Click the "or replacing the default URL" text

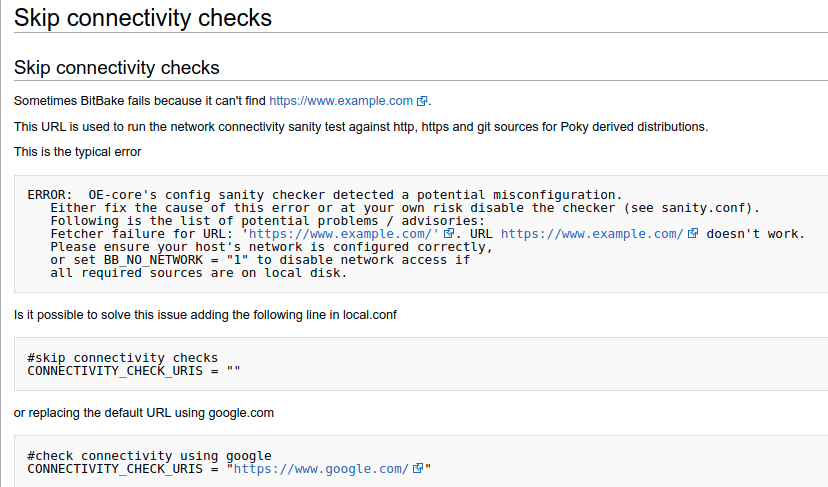pos(143,413)
